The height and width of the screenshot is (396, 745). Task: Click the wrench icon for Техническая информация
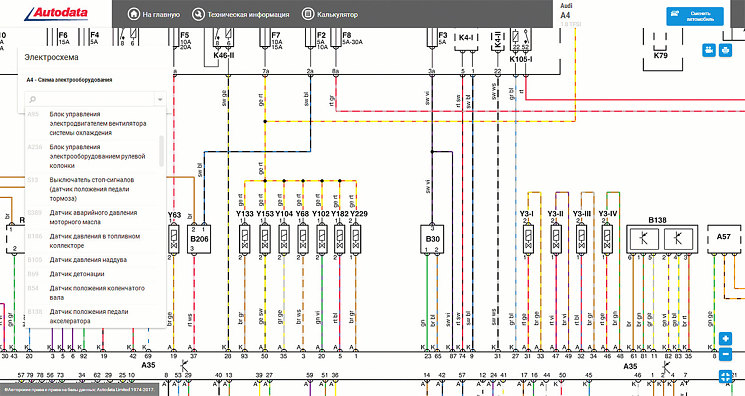click(x=198, y=14)
